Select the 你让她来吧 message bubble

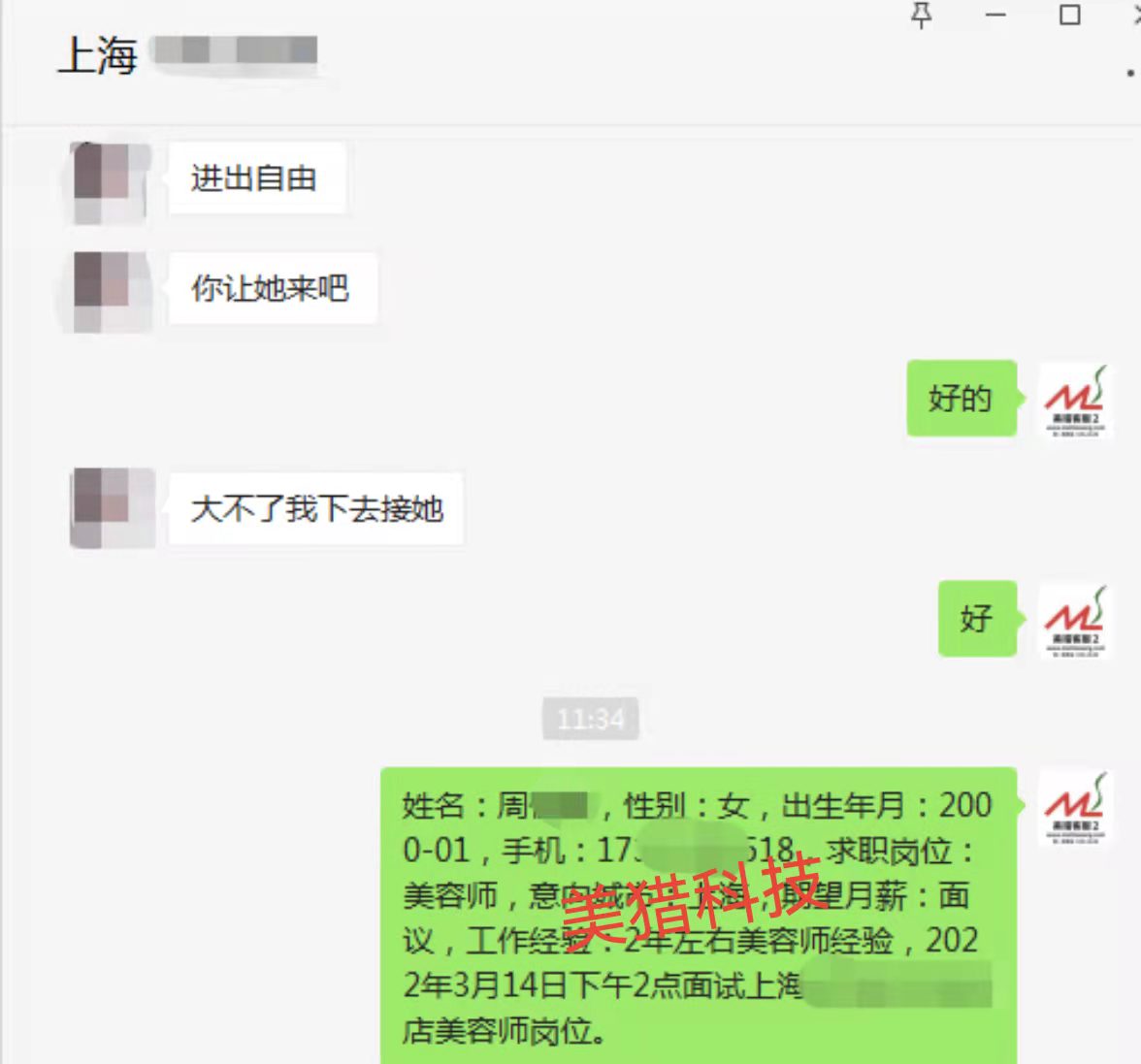(273, 289)
